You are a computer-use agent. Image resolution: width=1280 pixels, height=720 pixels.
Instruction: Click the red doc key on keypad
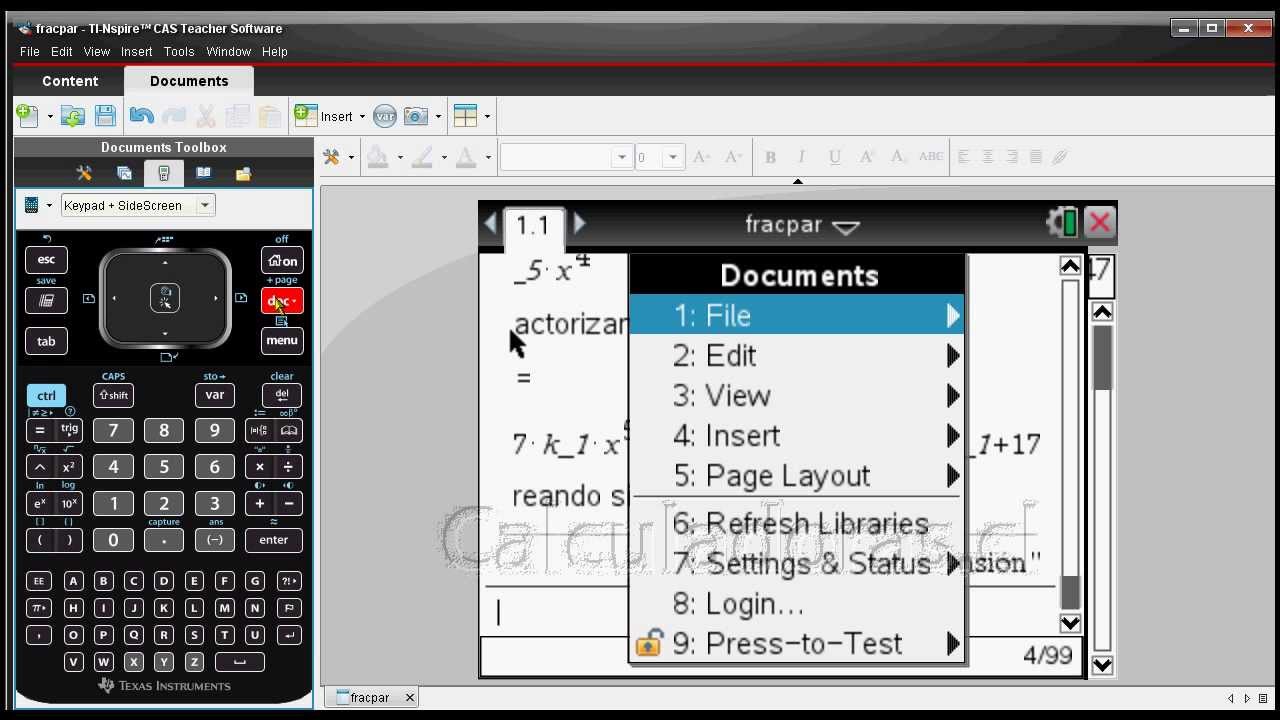point(282,300)
